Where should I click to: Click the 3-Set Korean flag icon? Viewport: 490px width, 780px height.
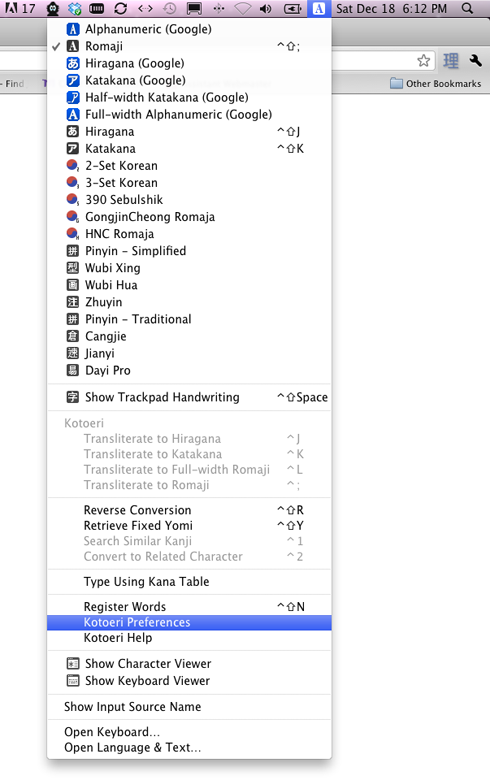73,183
